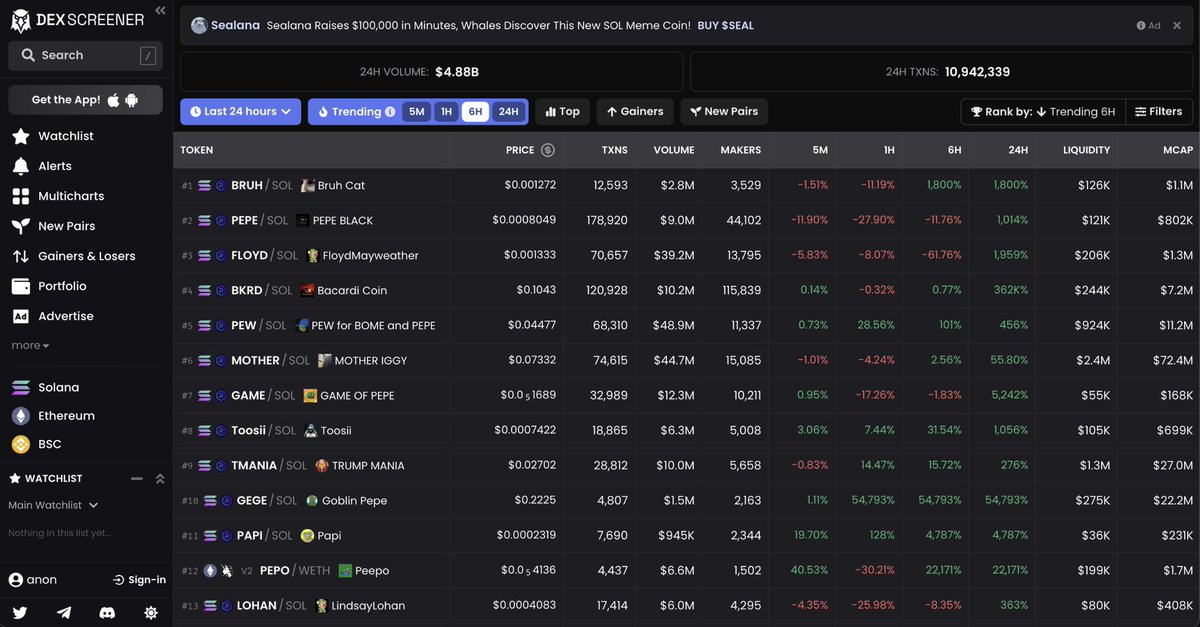This screenshot has height=627, width=1200.
Task: Sort by VOLUME column header
Action: pos(674,150)
